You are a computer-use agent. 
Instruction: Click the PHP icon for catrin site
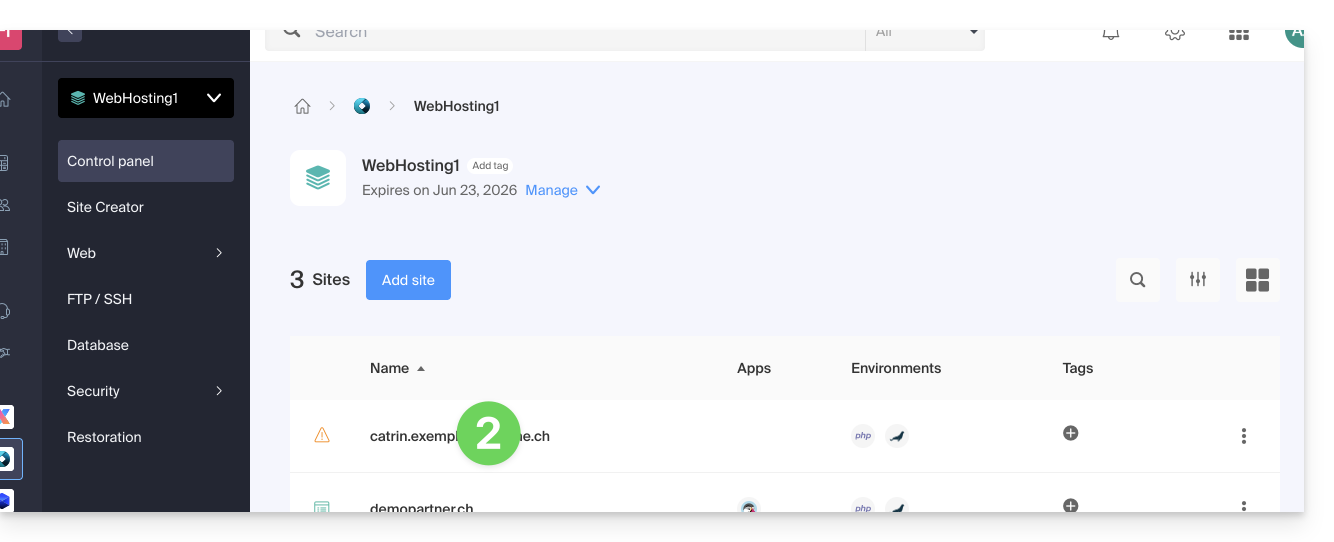click(x=862, y=436)
